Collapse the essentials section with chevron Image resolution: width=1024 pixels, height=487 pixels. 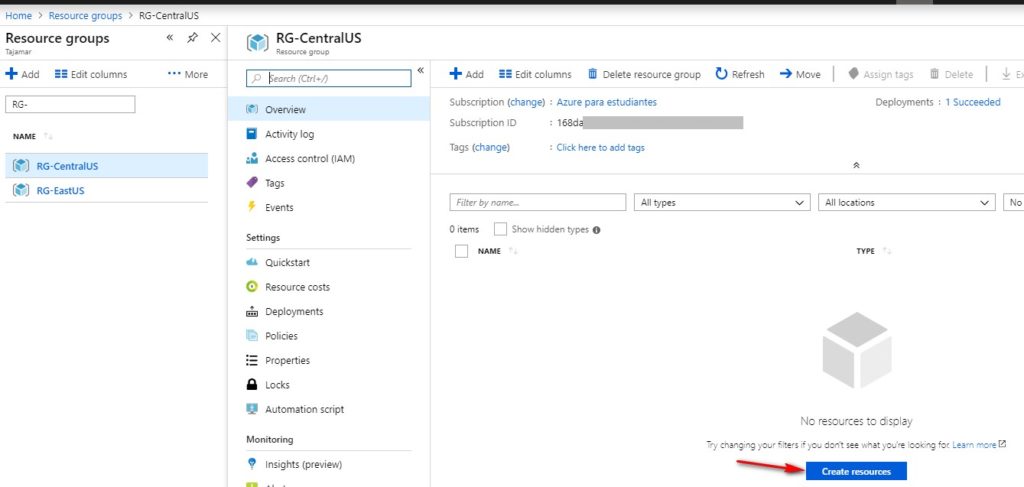[x=856, y=165]
